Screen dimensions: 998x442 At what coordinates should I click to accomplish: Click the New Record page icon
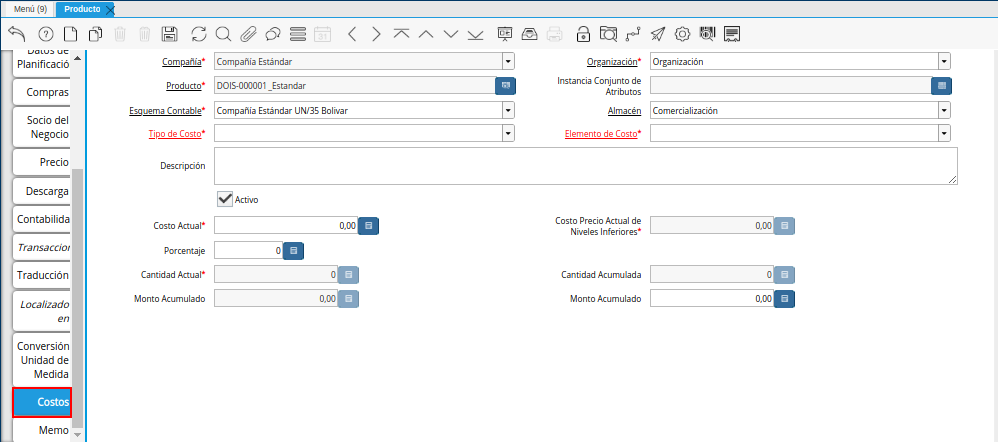click(70, 34)
